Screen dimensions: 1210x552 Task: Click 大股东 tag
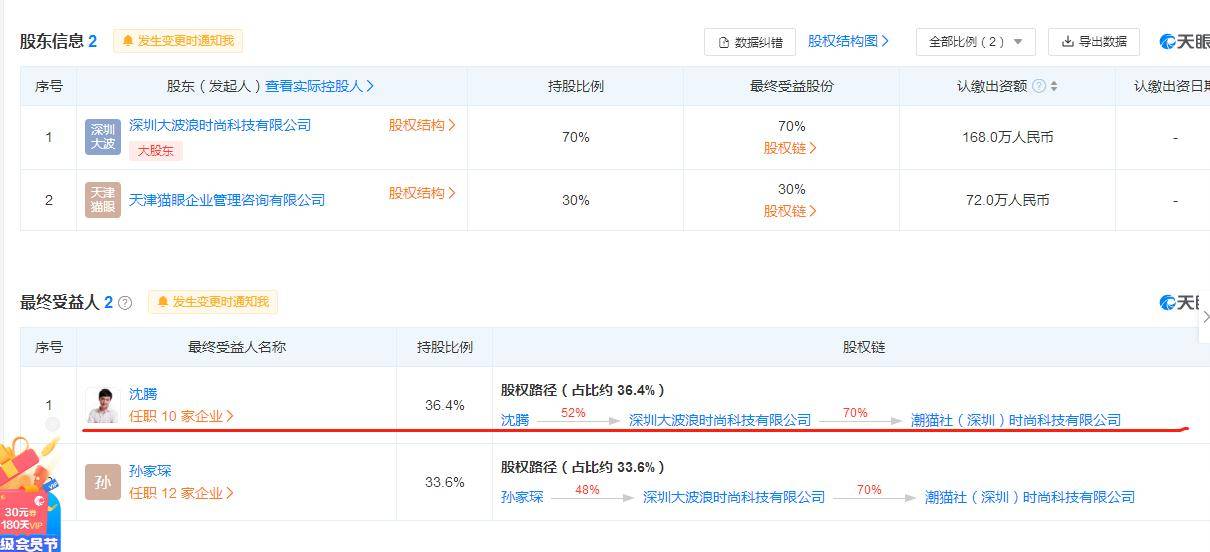click(155, 151)
